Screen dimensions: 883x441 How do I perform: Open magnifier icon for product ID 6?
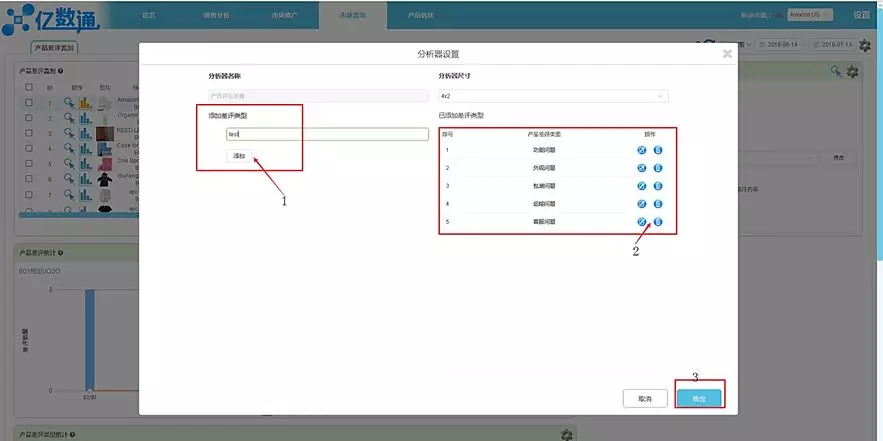[x=69, y=179]
